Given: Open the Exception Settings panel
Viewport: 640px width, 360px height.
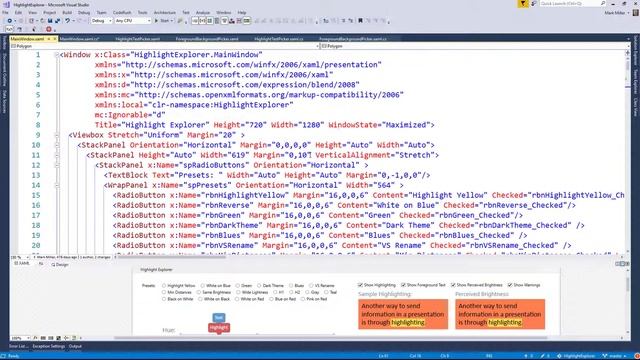Looking at the screenshot, I should point(49,346).
